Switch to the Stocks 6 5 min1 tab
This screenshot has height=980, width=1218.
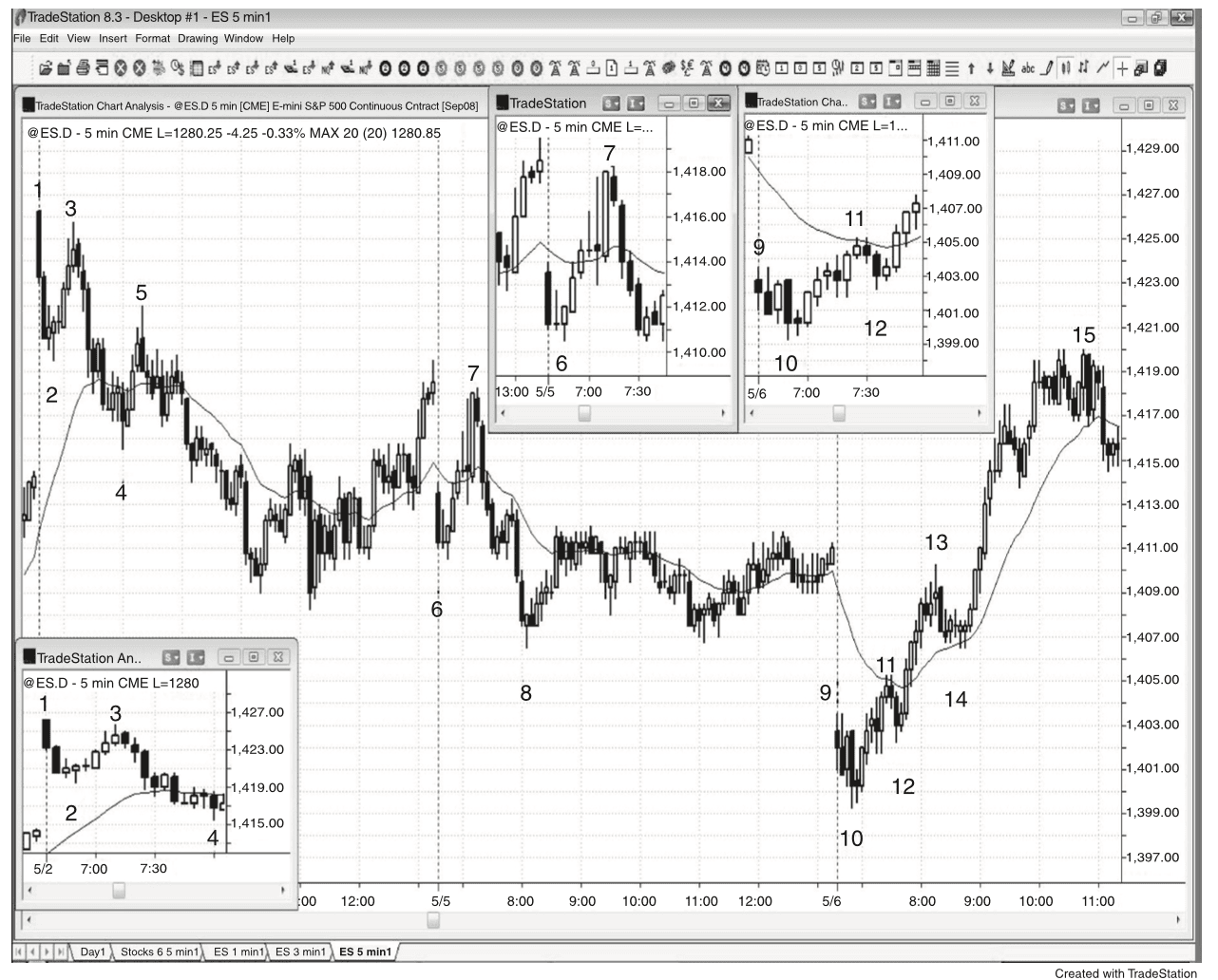point(160,952)
